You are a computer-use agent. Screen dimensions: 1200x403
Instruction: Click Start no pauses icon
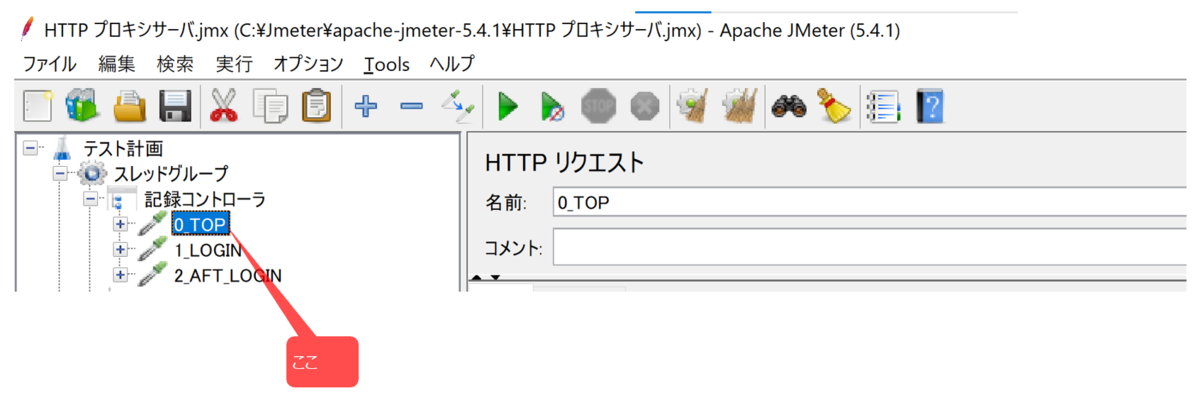point(553,105)
